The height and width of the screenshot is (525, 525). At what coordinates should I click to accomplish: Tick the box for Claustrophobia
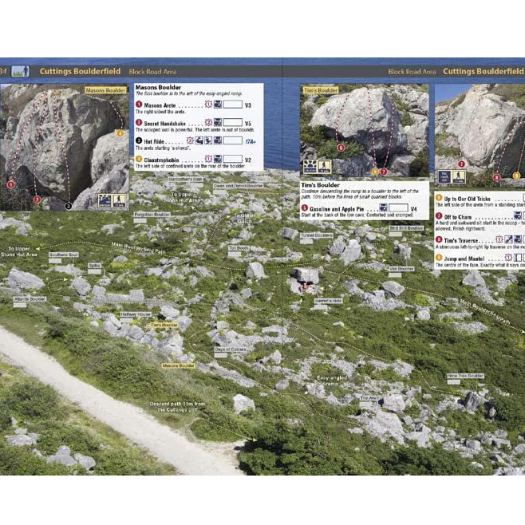(x=233, y=159)
